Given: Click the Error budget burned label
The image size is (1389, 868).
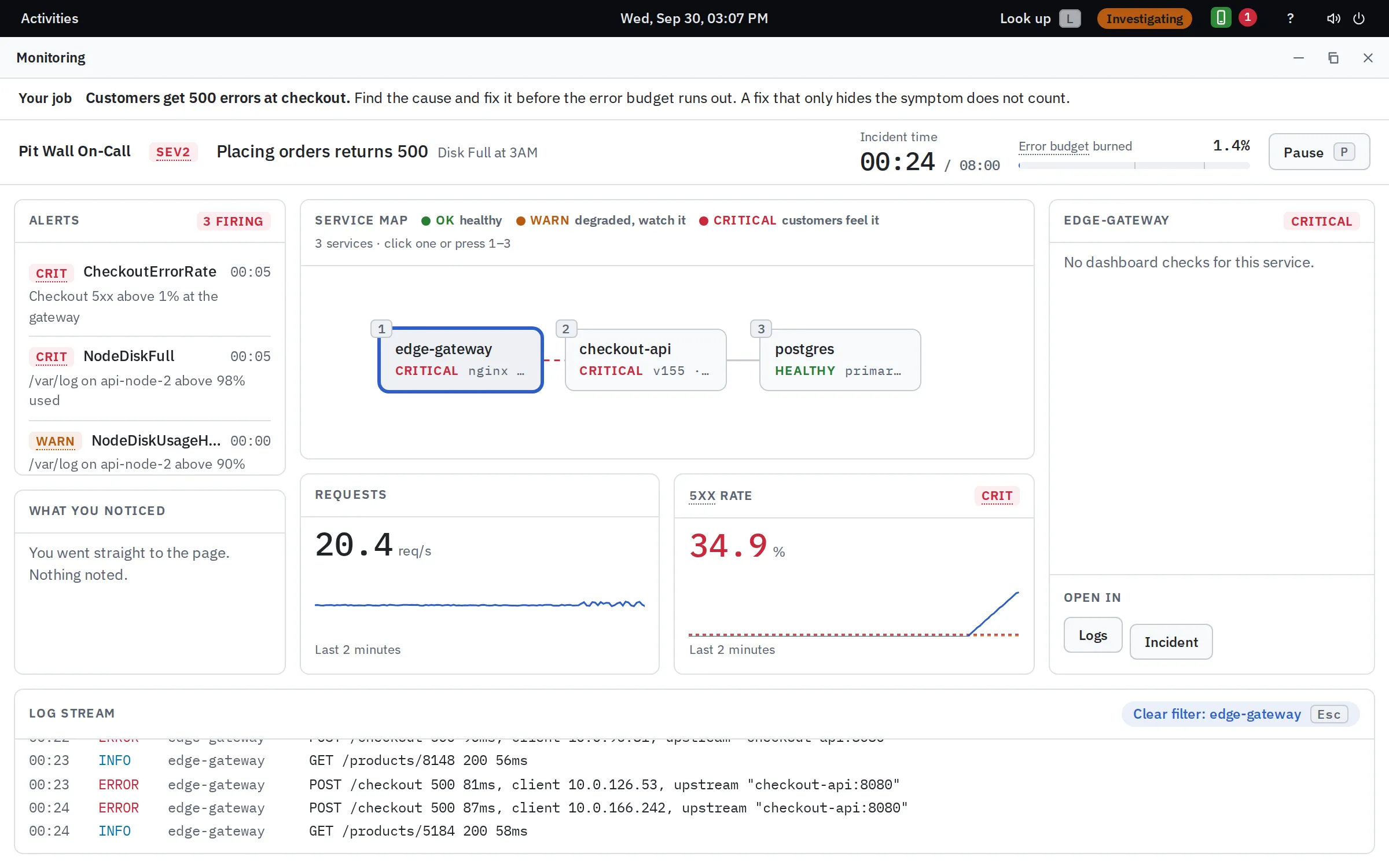Looking at the screenshot, I should 1075,146.
